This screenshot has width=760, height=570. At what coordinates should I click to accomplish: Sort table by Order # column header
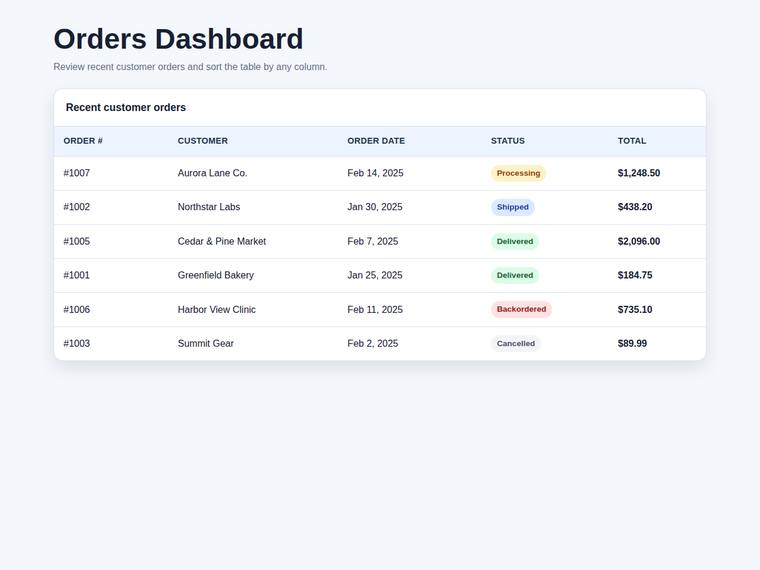click(83, 141)
